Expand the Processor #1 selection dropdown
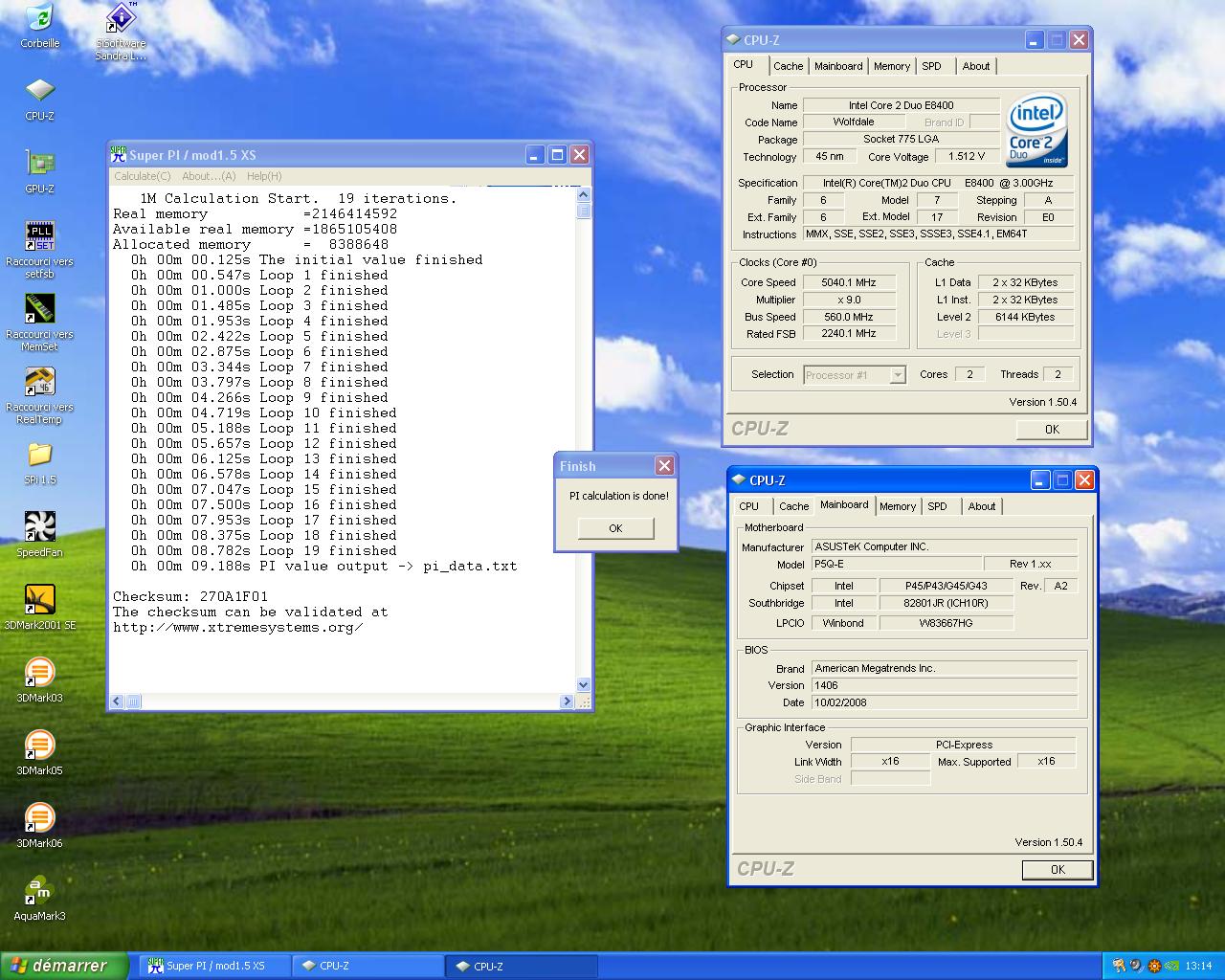1225x980 pixels. [897, 375]
